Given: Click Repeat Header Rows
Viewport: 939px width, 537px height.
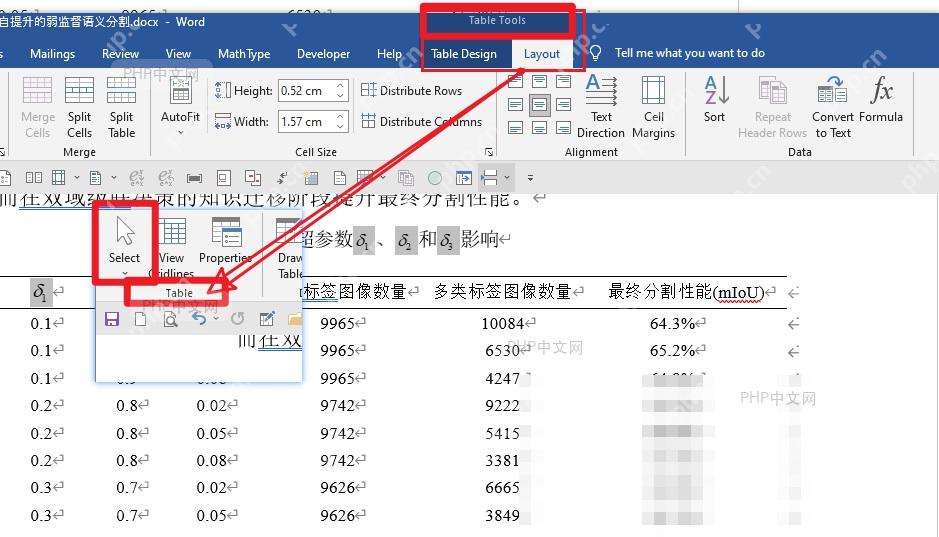Looking at the screenshot, I should pyautogui.click(x=773, y=107).
